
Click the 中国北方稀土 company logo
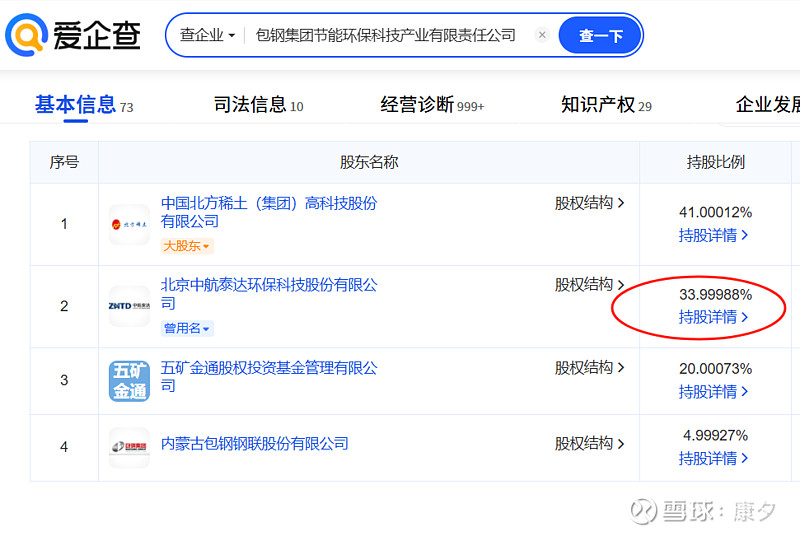pyautogui.click(x=130, y=224)
